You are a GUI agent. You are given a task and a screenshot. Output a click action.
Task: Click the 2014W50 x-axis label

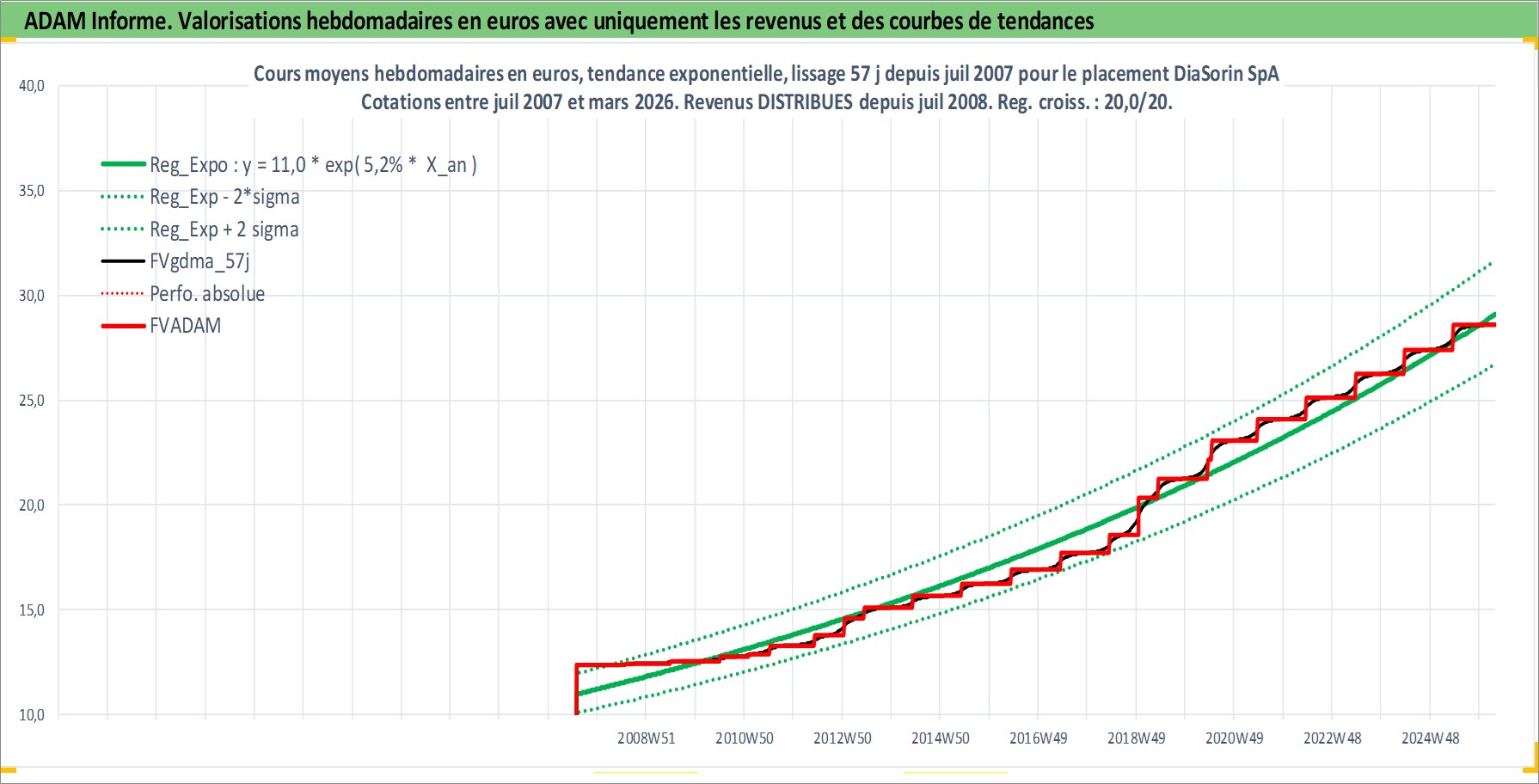click(941, 738)
